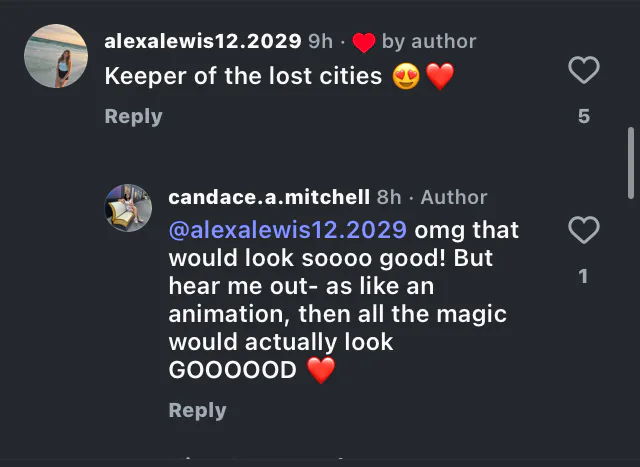The image size is (640, 467).
Task: Click the 9h timestamp on first comment
Action: (x=320, y=42)
